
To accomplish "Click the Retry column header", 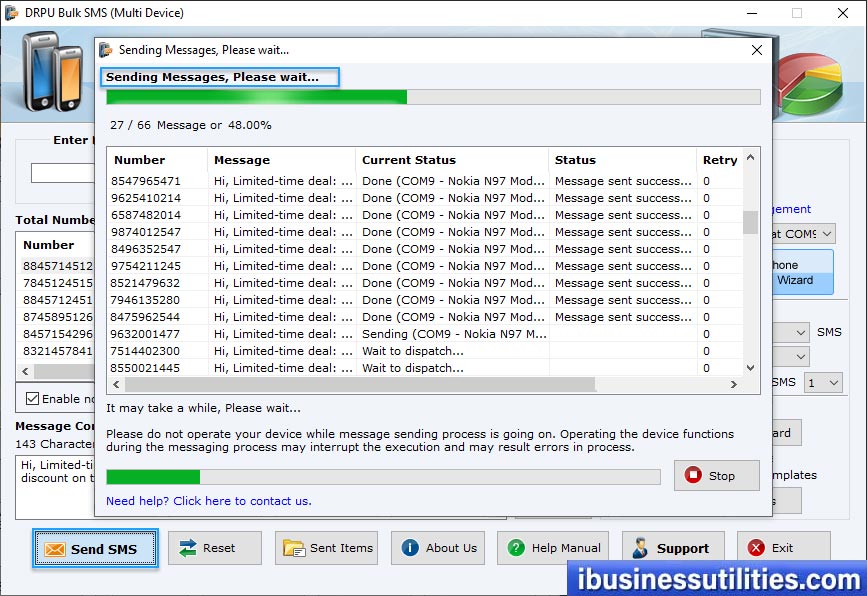I will tap(719, 160).
